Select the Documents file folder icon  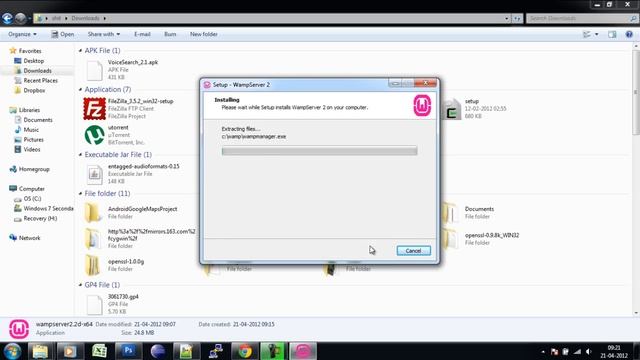pos(450,213)
